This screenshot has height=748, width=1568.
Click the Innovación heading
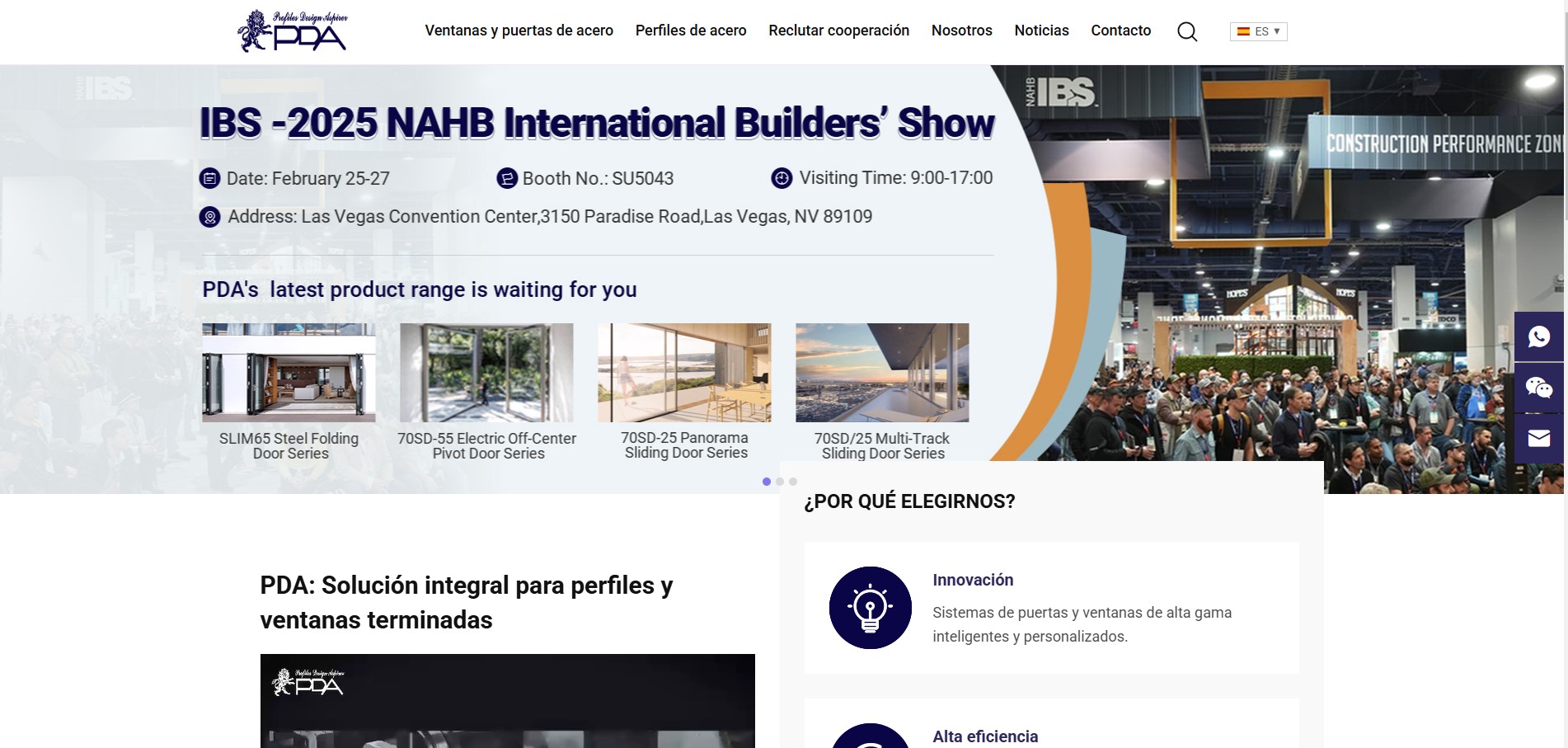click(973, 580)
